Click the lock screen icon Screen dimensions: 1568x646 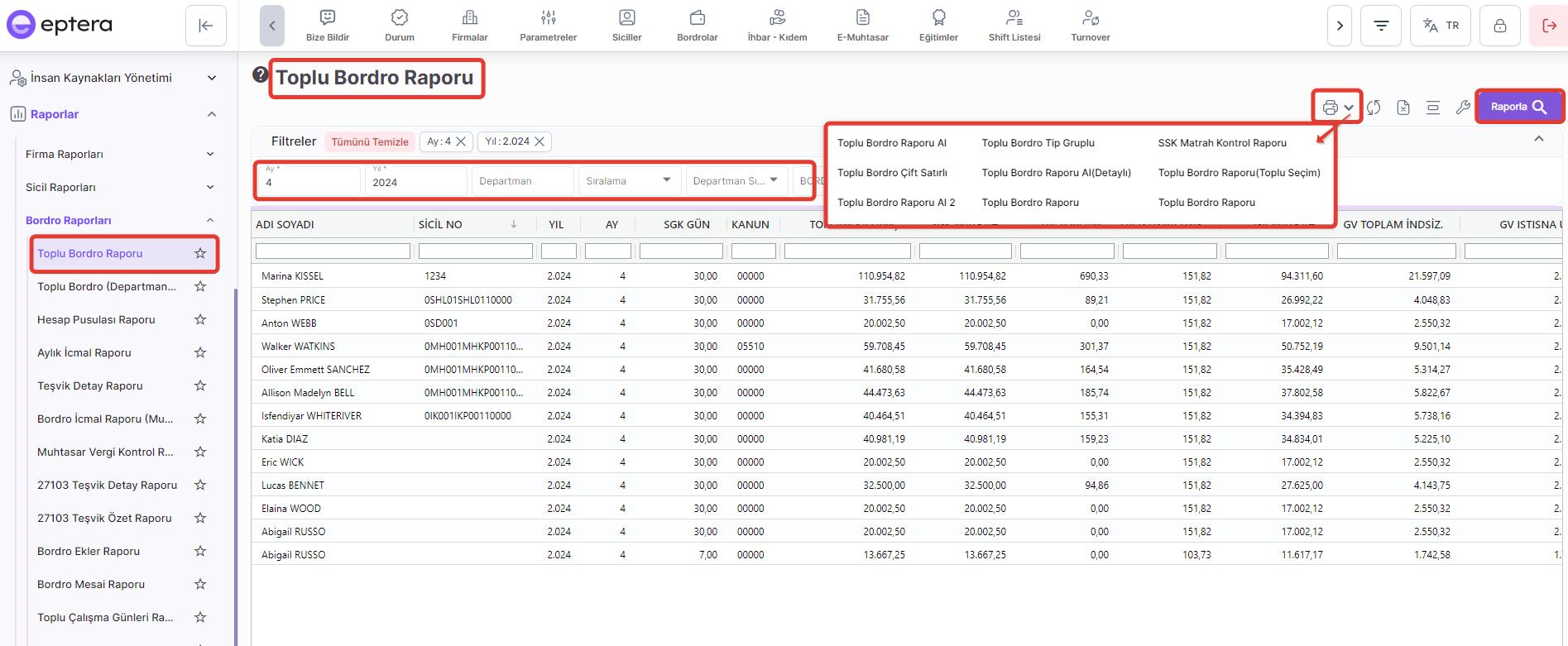pyautogui.click(x=1499, y=26)
